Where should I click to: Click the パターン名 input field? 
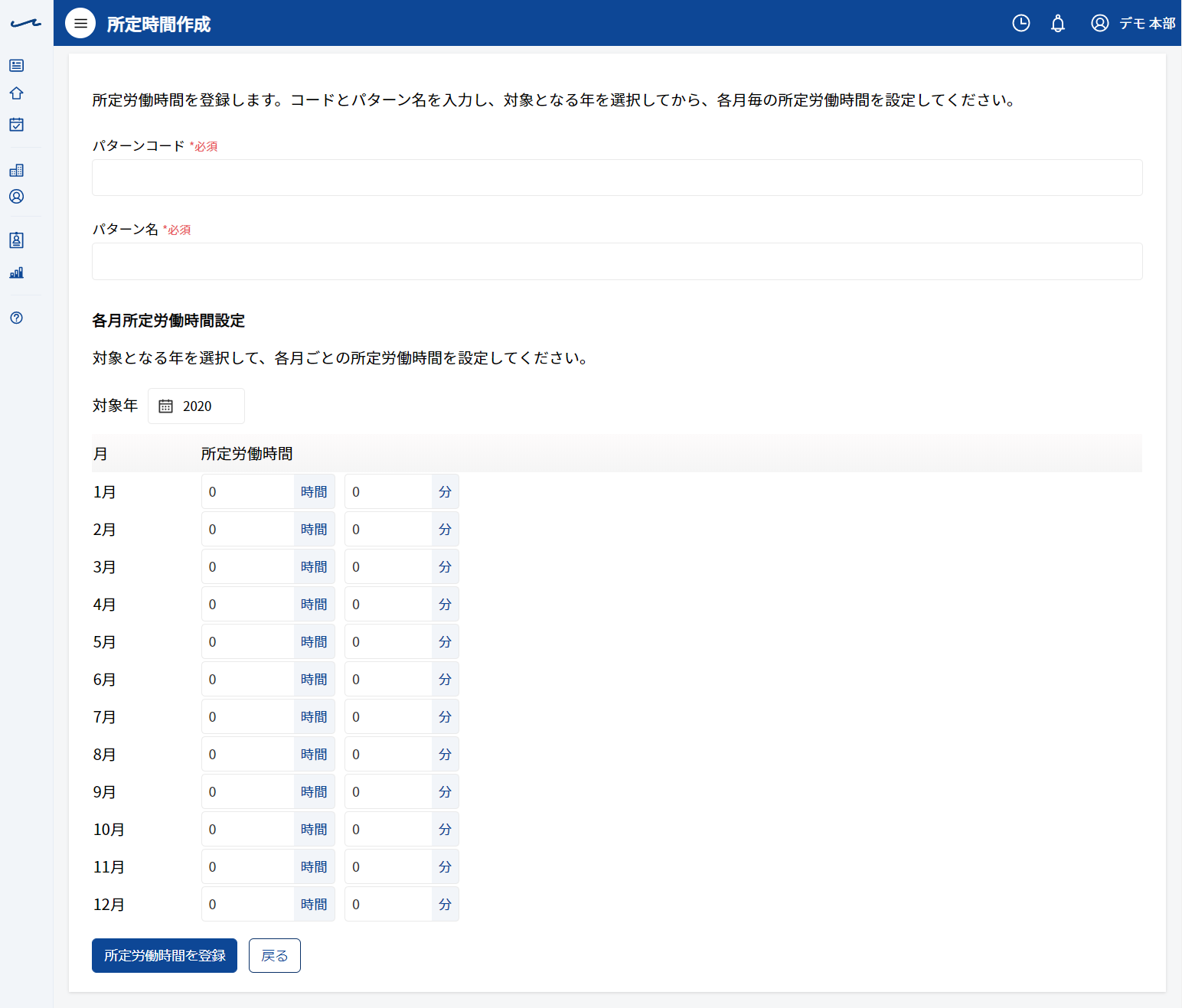[x=617, y=262]
